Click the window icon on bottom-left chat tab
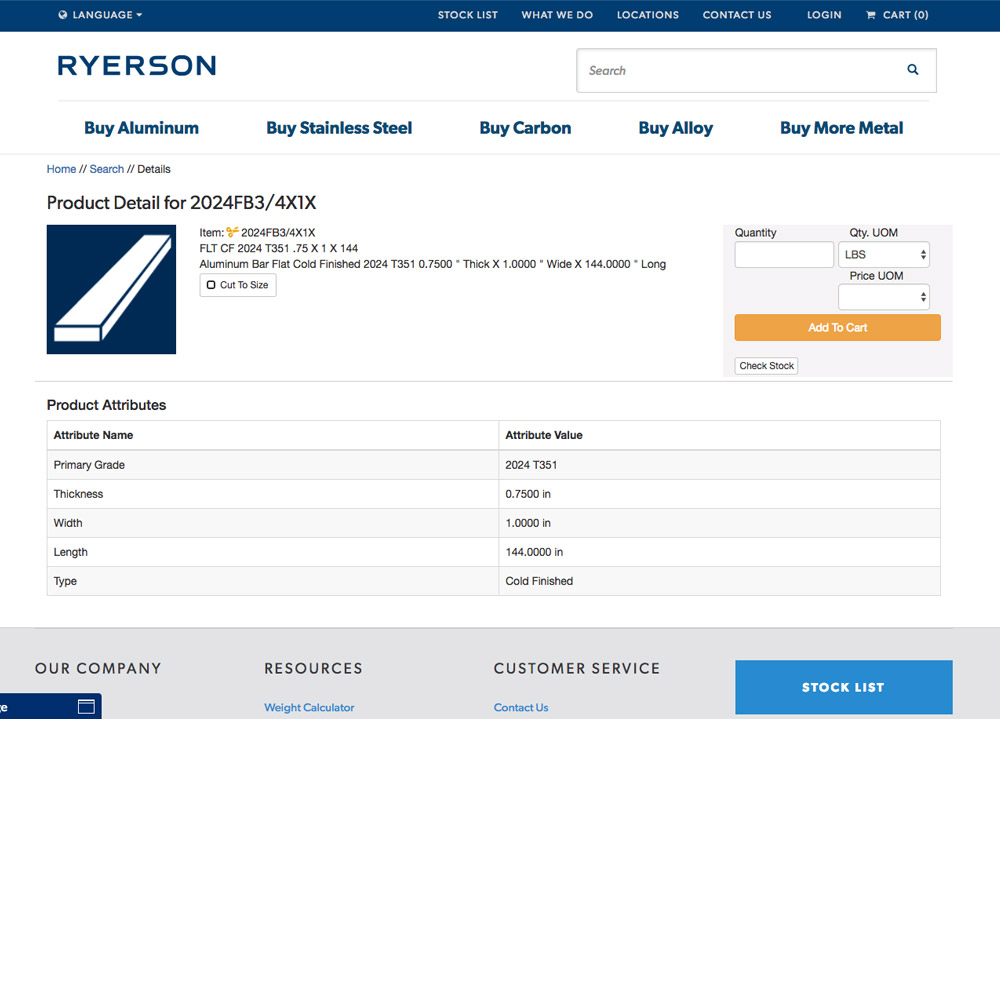This screenshot has width=1000, height=1001. click(x=86, y=706)
